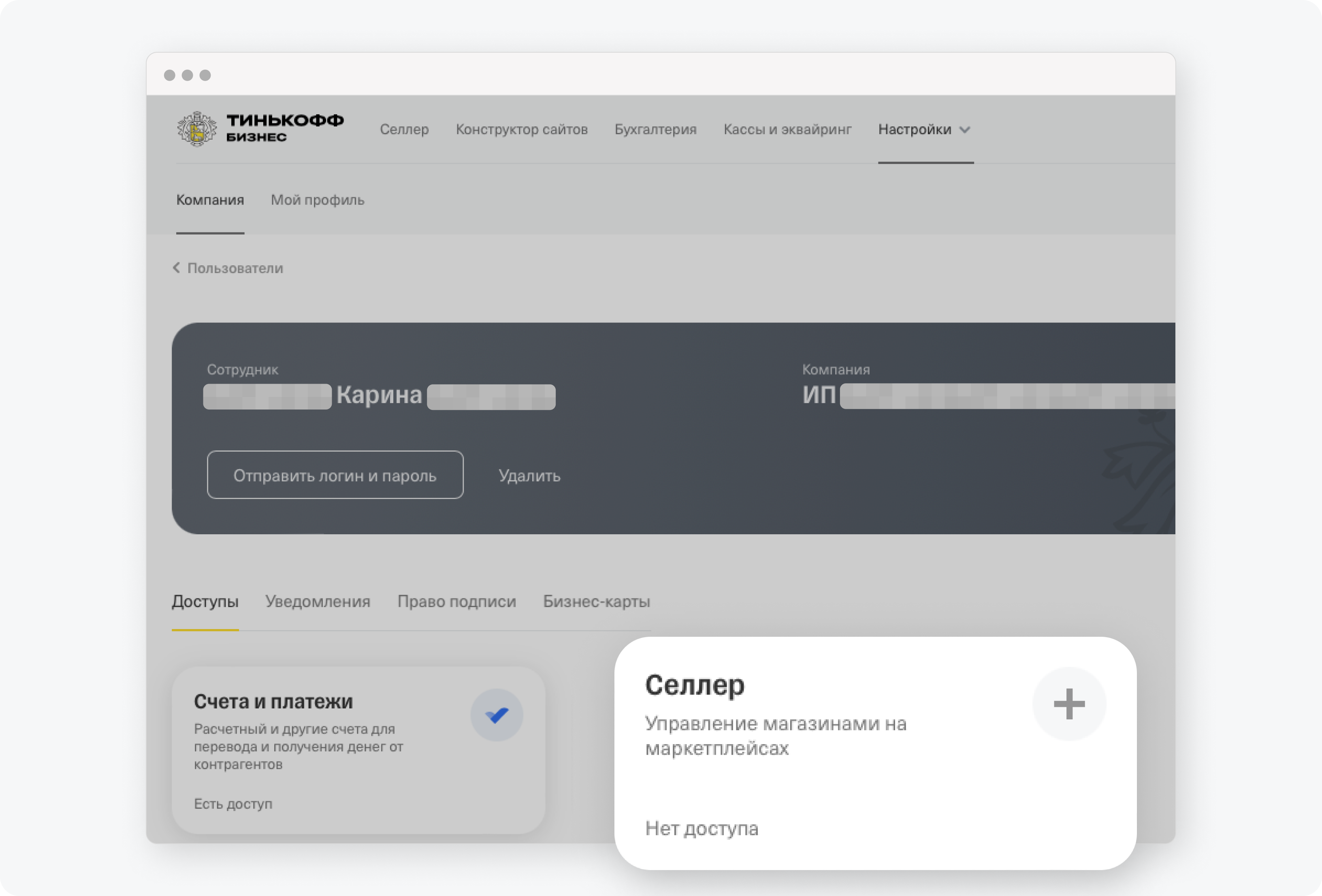Click the Удалить employee link

(x=530, y=476)
